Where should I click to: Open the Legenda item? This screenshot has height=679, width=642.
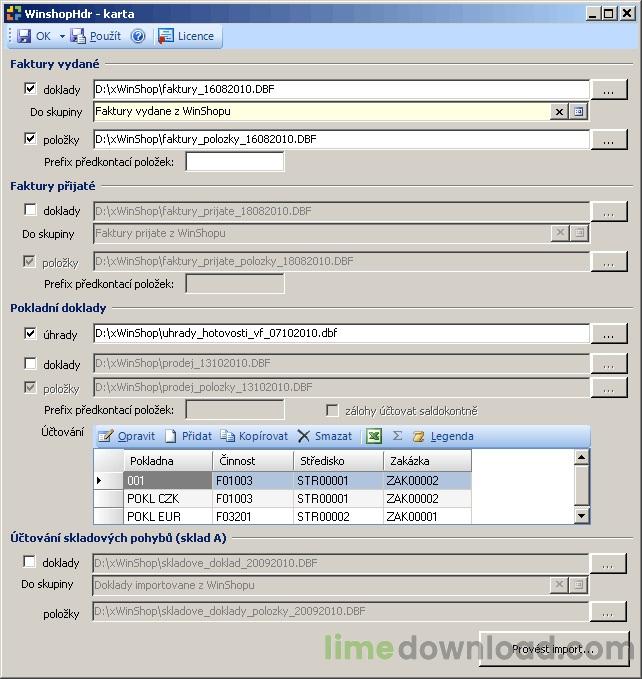(x=443, y=436)
